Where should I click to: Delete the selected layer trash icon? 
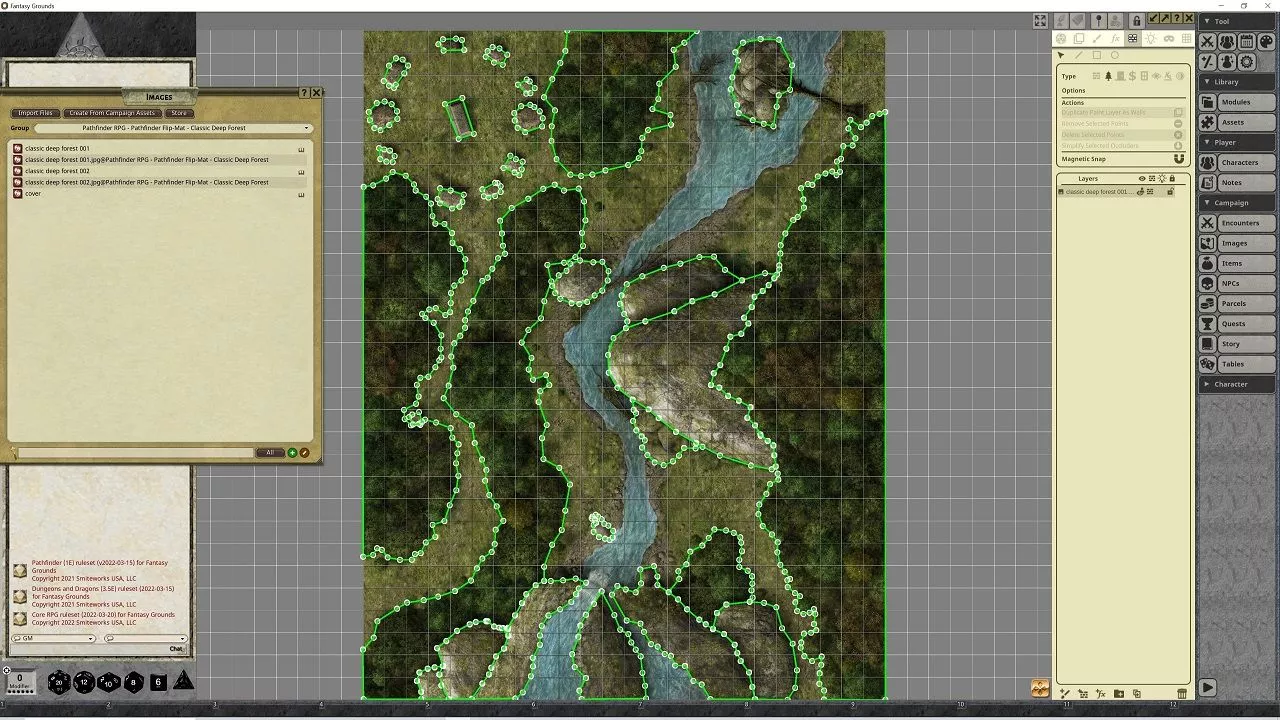point(1182,694)
